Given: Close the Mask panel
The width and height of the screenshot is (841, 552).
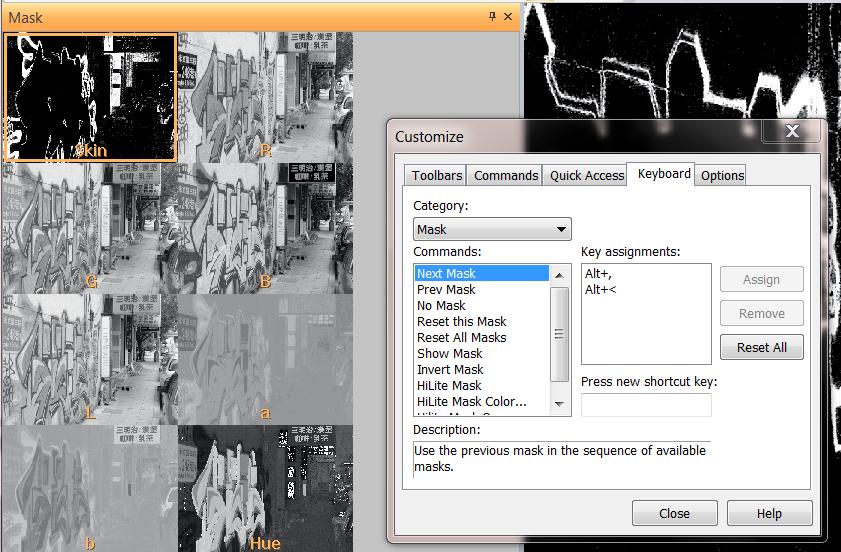Looking at the screenshot, I should click(x=507, y=17).
